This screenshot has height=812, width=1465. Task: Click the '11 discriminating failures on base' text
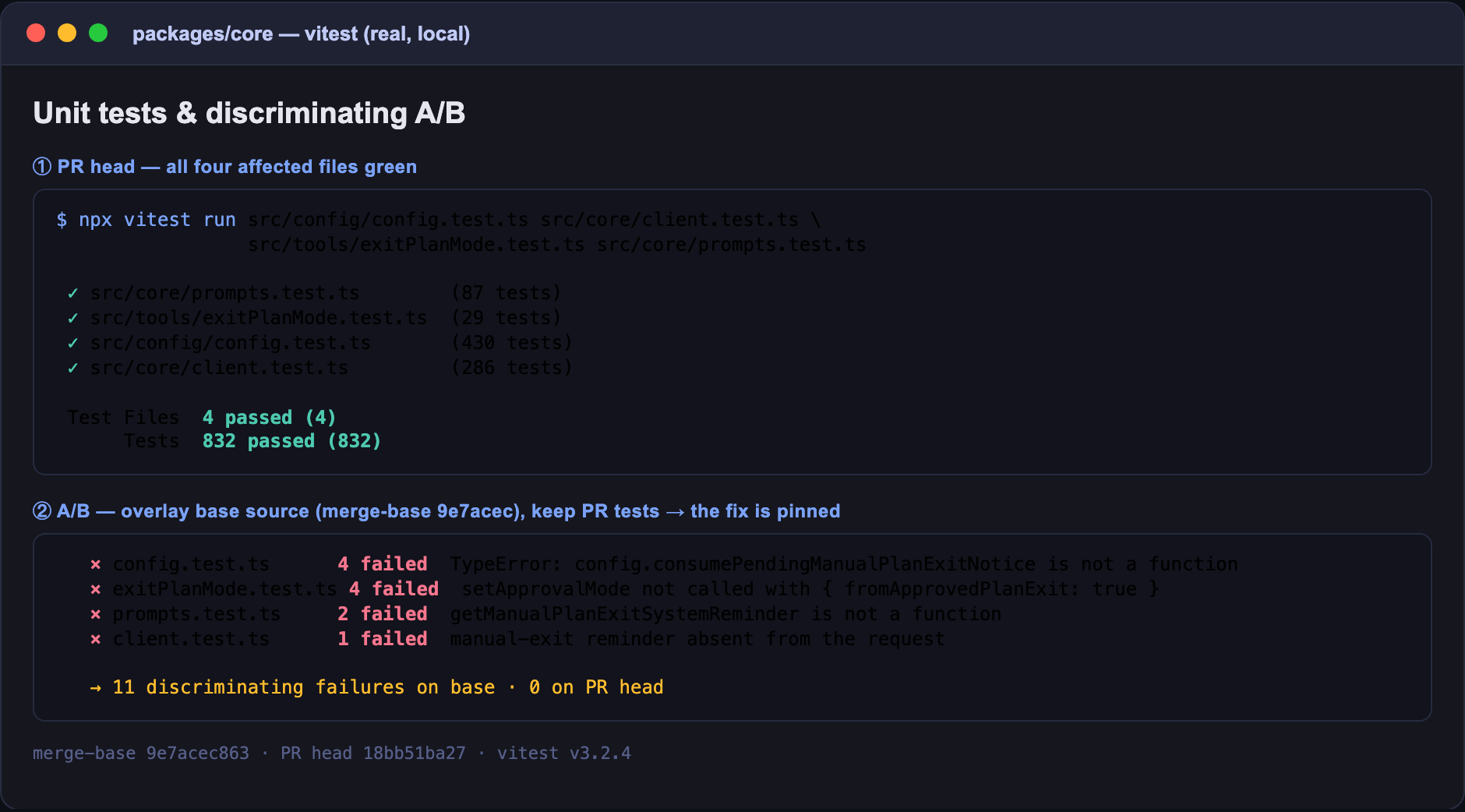click(304, 688)
